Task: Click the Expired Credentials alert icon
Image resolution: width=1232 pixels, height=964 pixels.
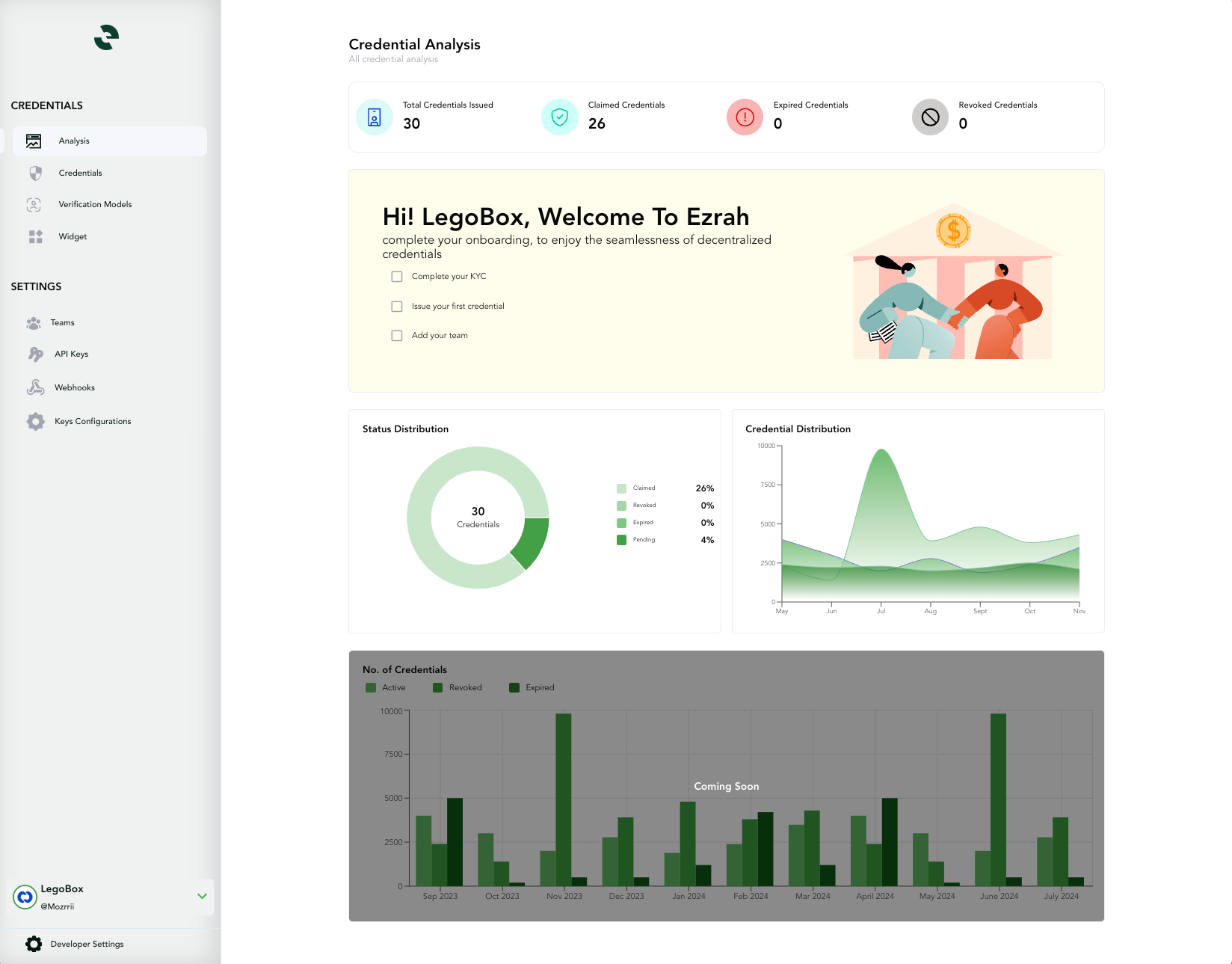Action: tap(745, 117)
